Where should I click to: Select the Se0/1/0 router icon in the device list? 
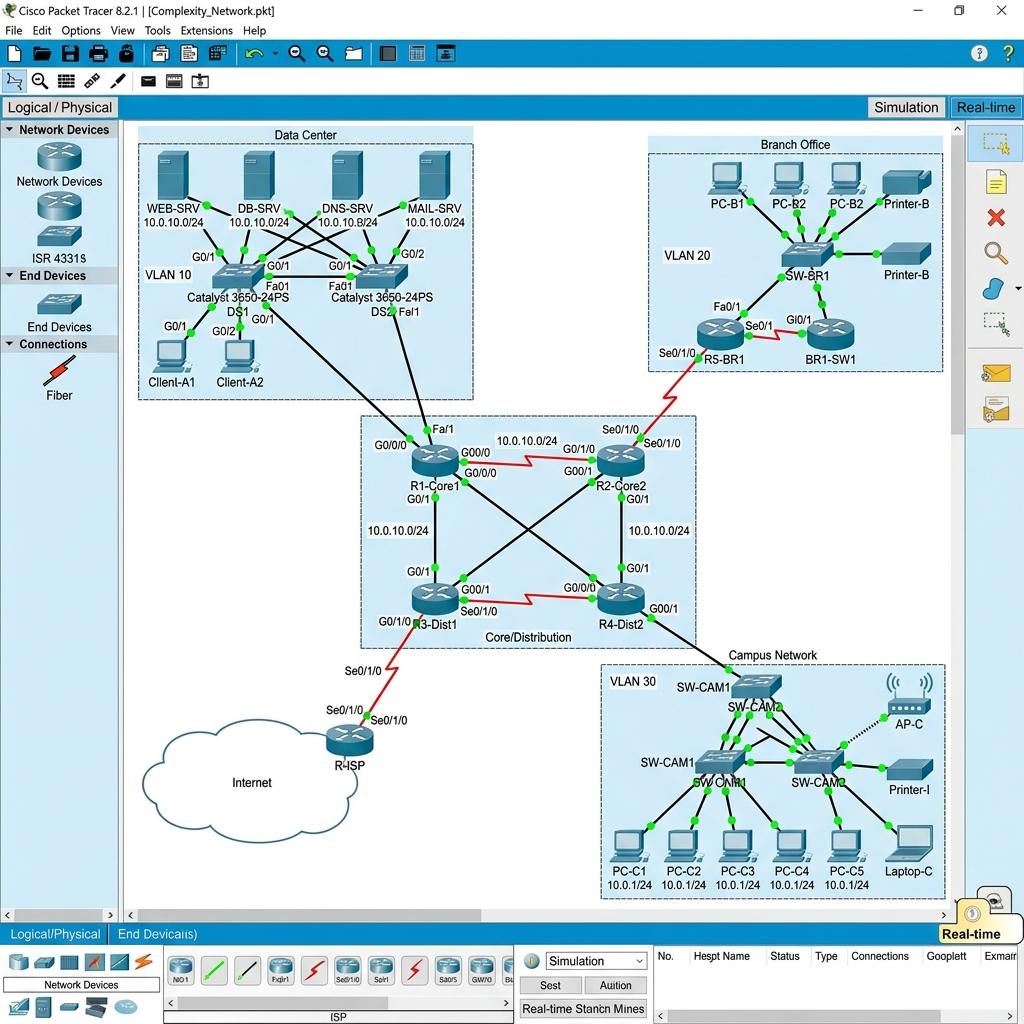[x=347, y=970]
